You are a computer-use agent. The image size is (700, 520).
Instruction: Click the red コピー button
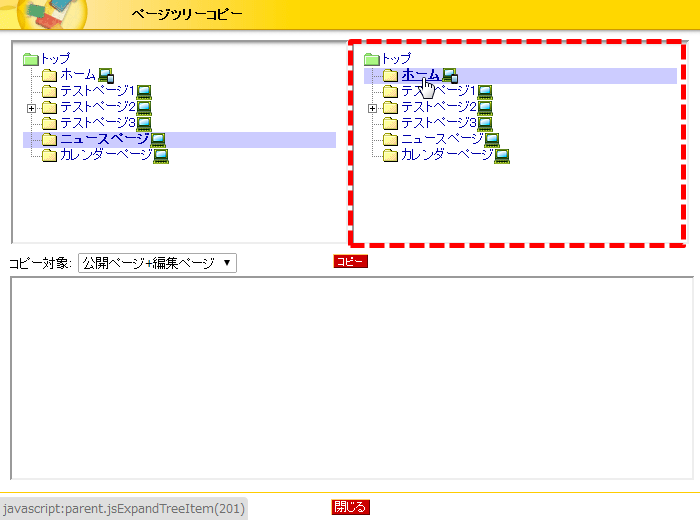click(x=350, y=262)
